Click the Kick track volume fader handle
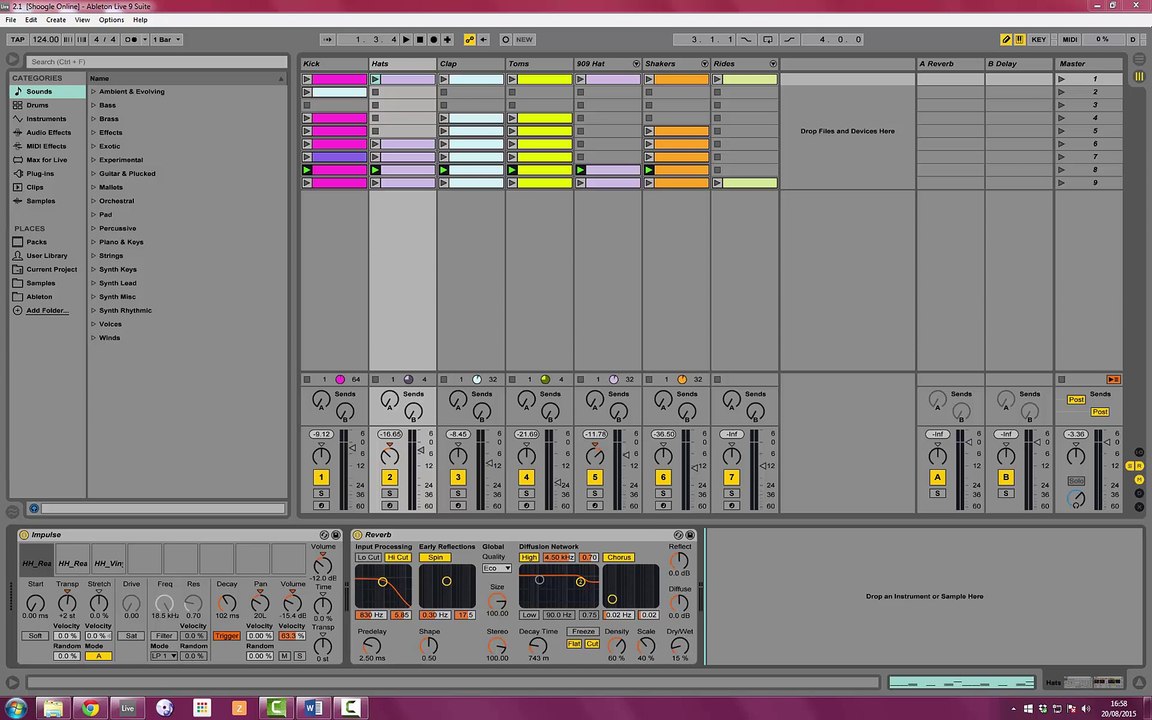This screenshot has width=1152, height=720. coord(353,447)
